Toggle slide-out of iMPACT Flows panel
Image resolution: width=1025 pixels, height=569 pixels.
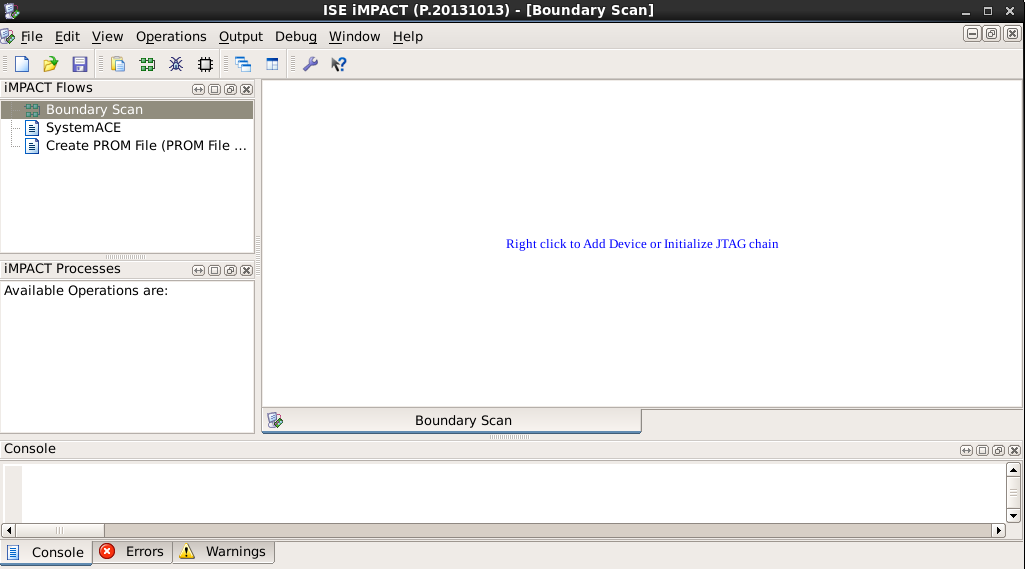tap(199, 89)
